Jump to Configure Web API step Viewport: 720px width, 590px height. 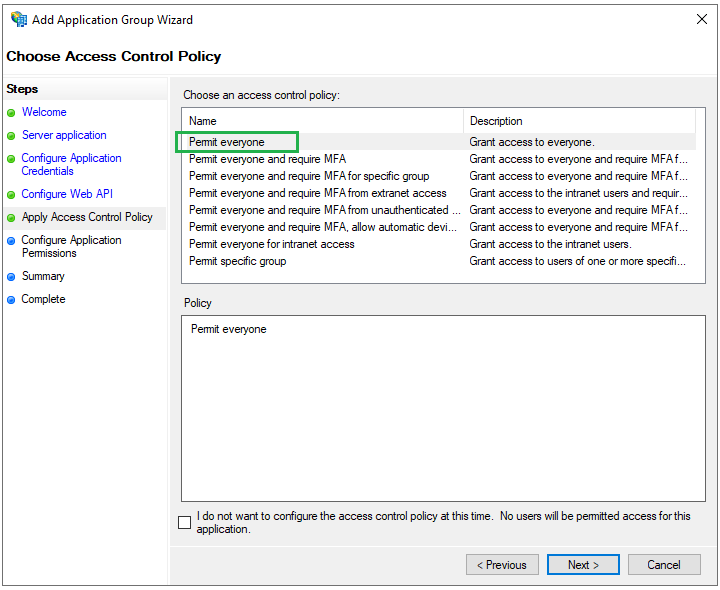coord(67,194)
